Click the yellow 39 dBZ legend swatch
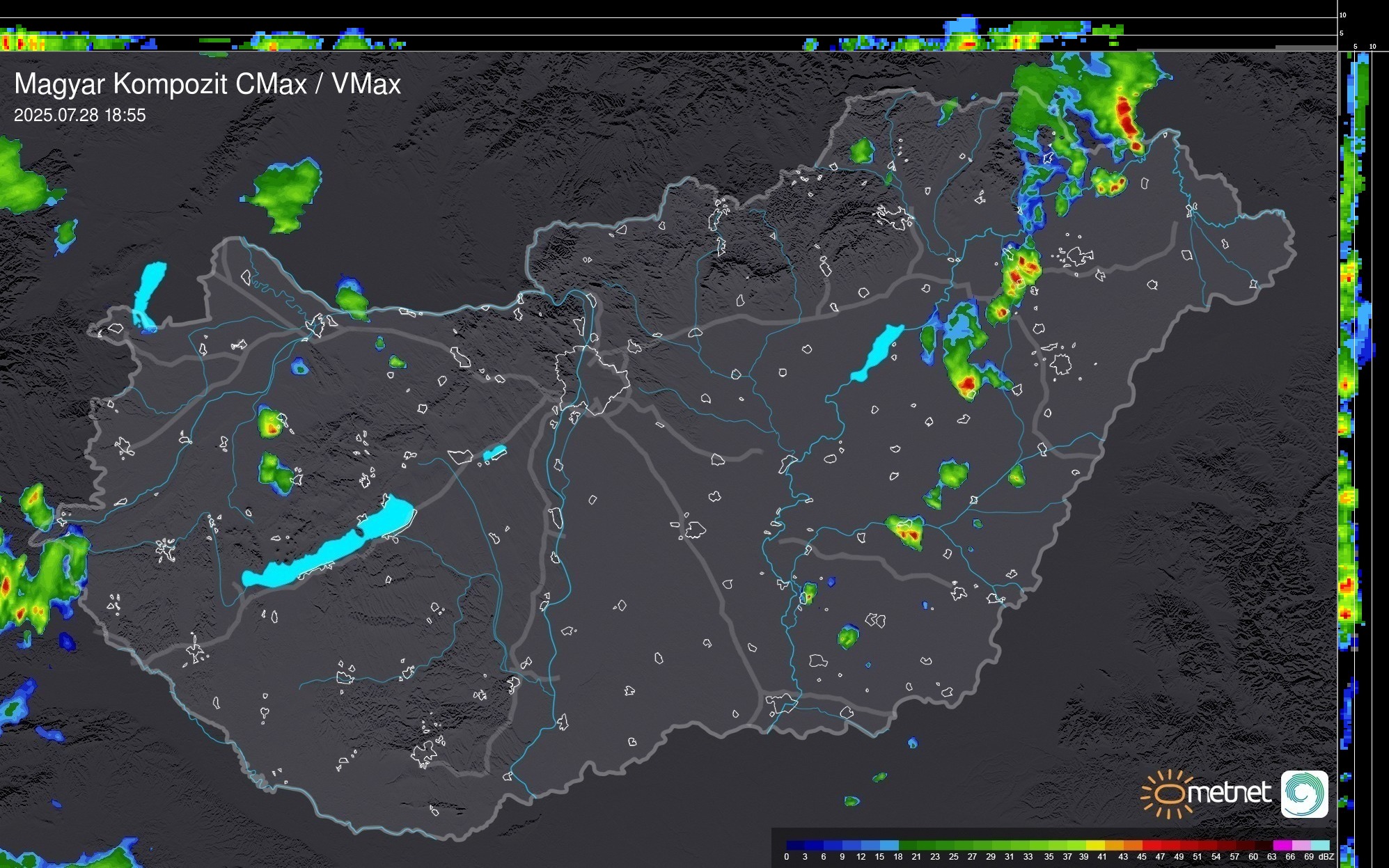 point(1094,845)
